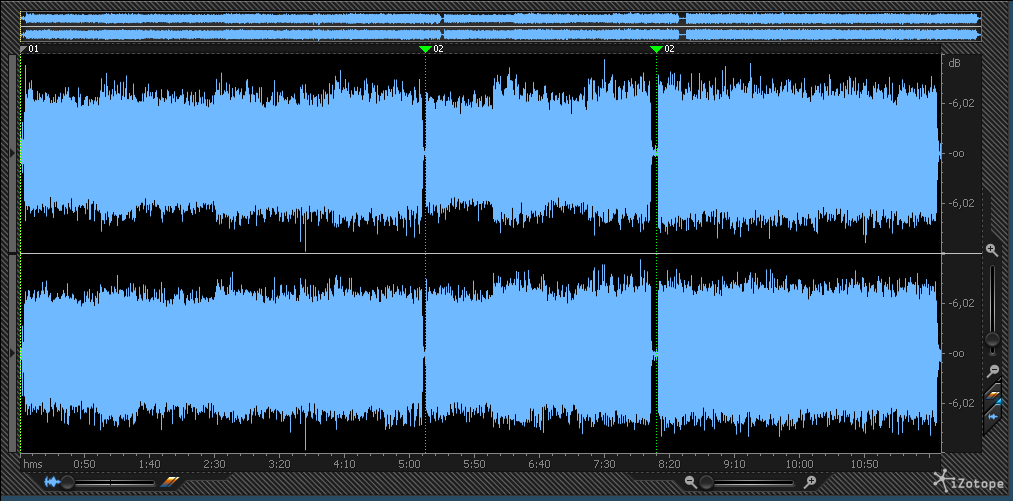
Task: Click the waveform/spectrogram blend slider knob
Action: [68, 482]
